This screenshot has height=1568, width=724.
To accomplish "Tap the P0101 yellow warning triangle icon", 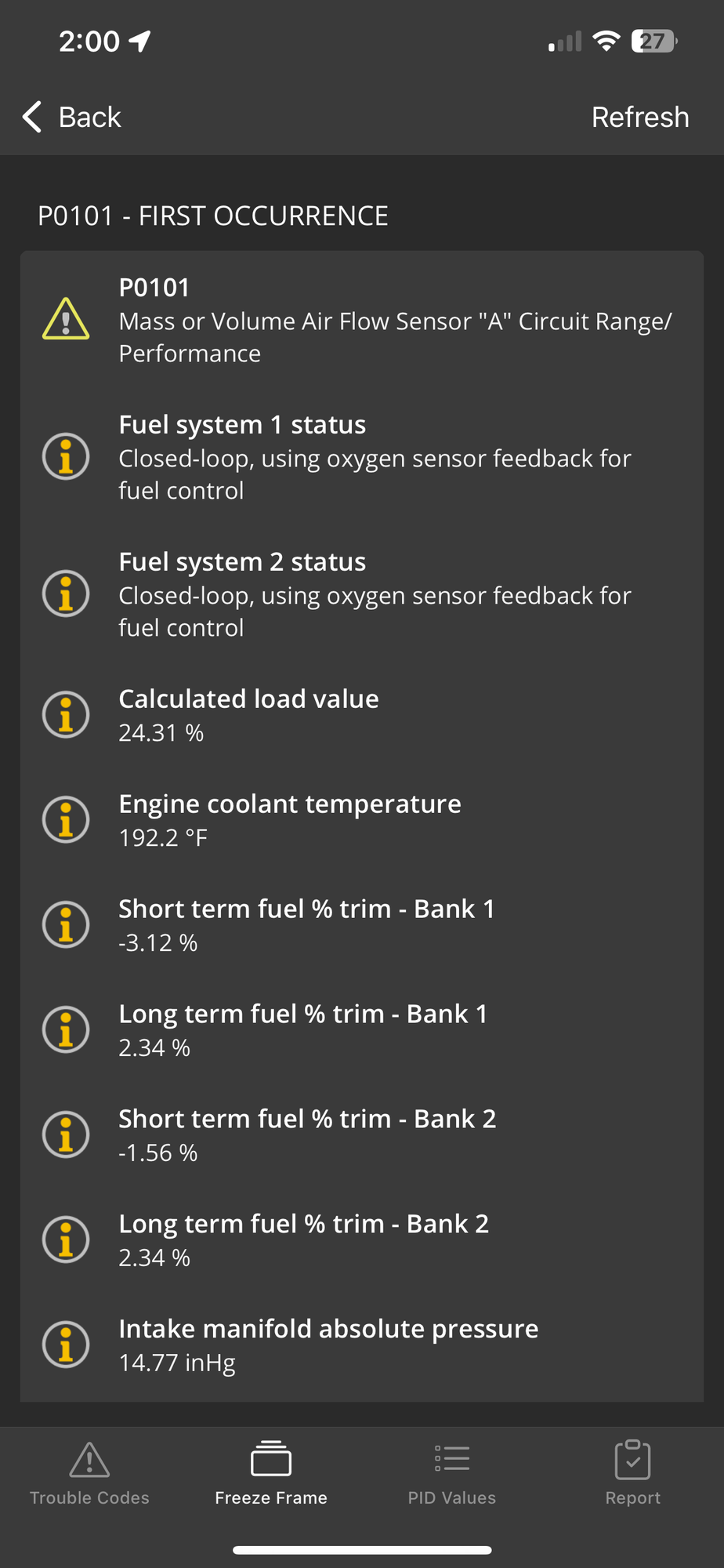I will [66, 320].
